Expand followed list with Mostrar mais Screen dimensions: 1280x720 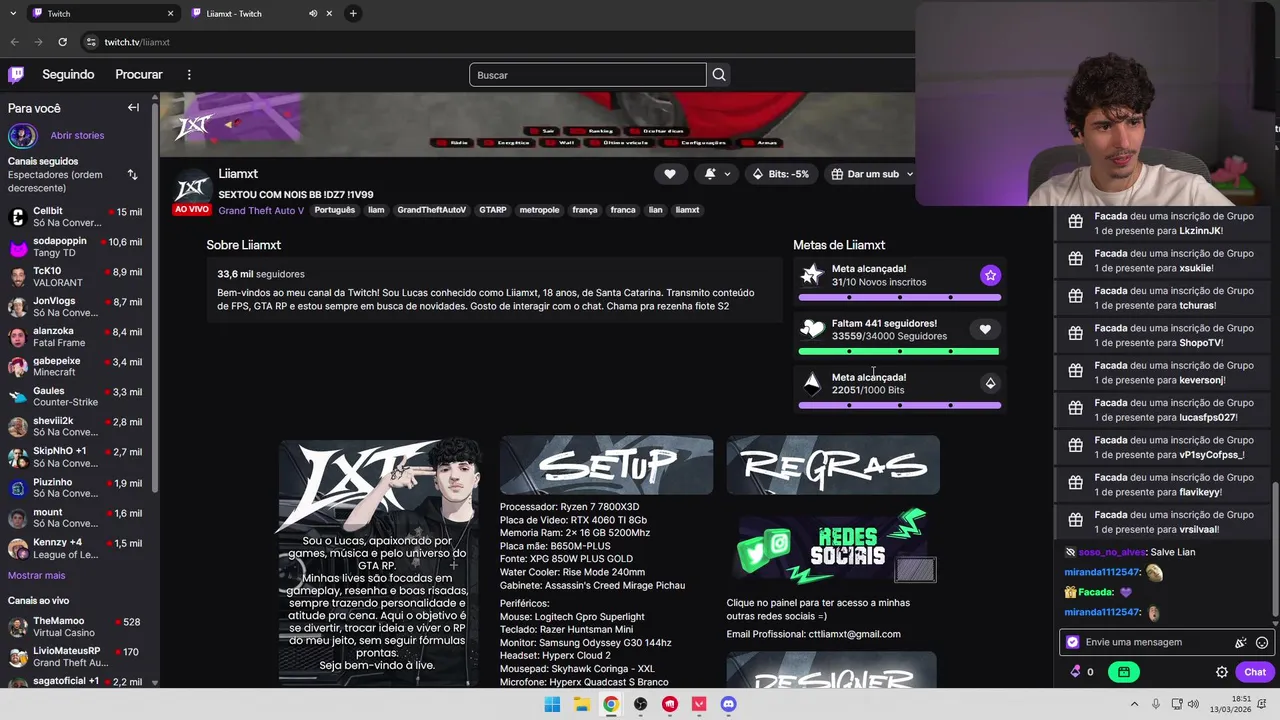coord(36,576)
